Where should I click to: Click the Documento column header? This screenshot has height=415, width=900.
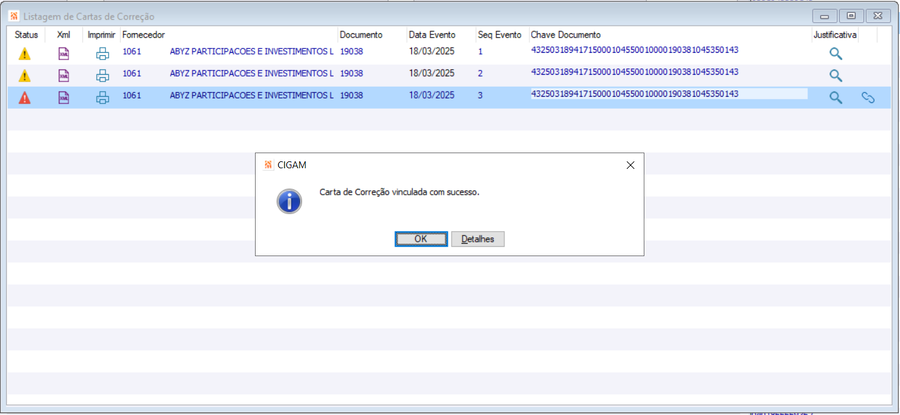(x=361, y=35)
